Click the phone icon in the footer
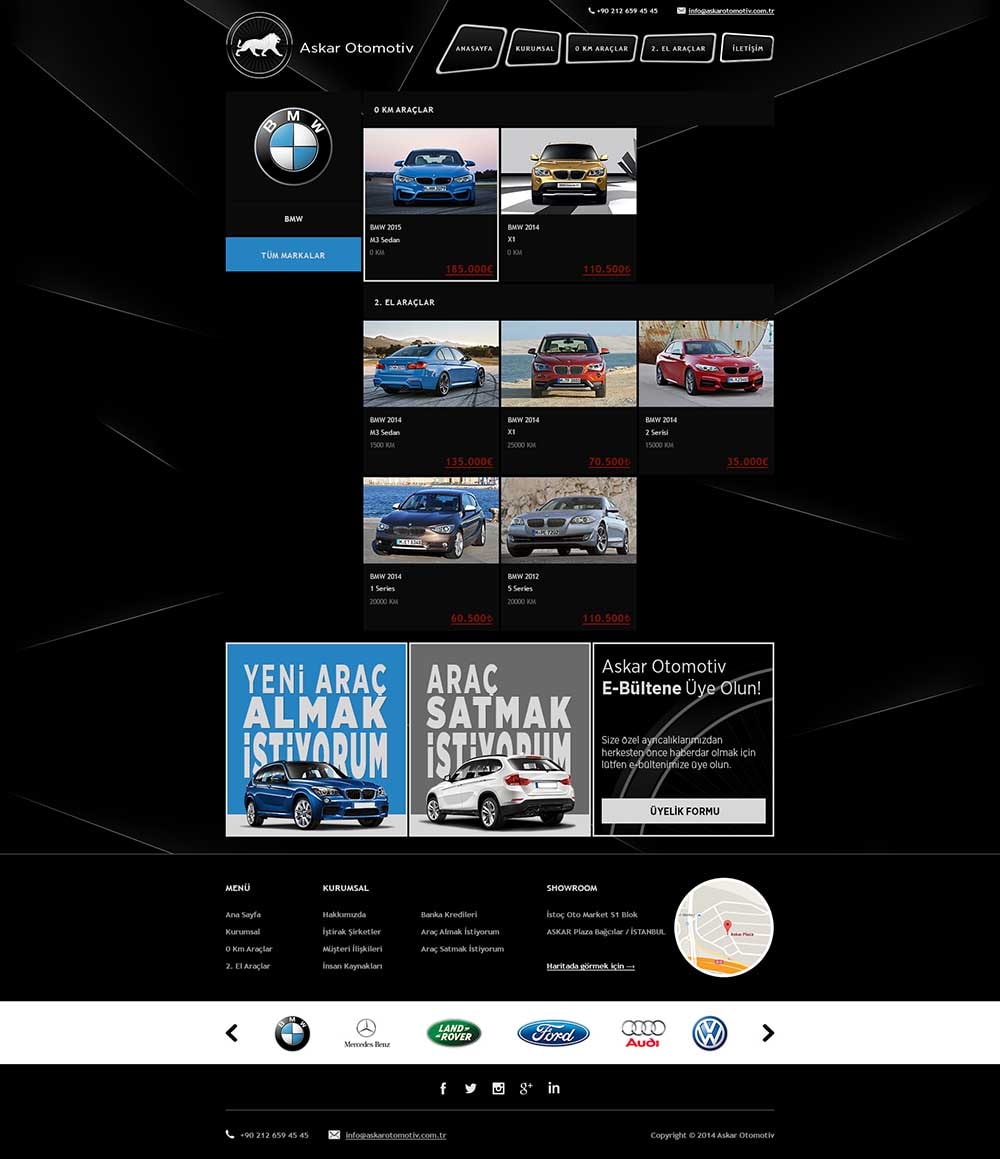 click(230, 1135)
